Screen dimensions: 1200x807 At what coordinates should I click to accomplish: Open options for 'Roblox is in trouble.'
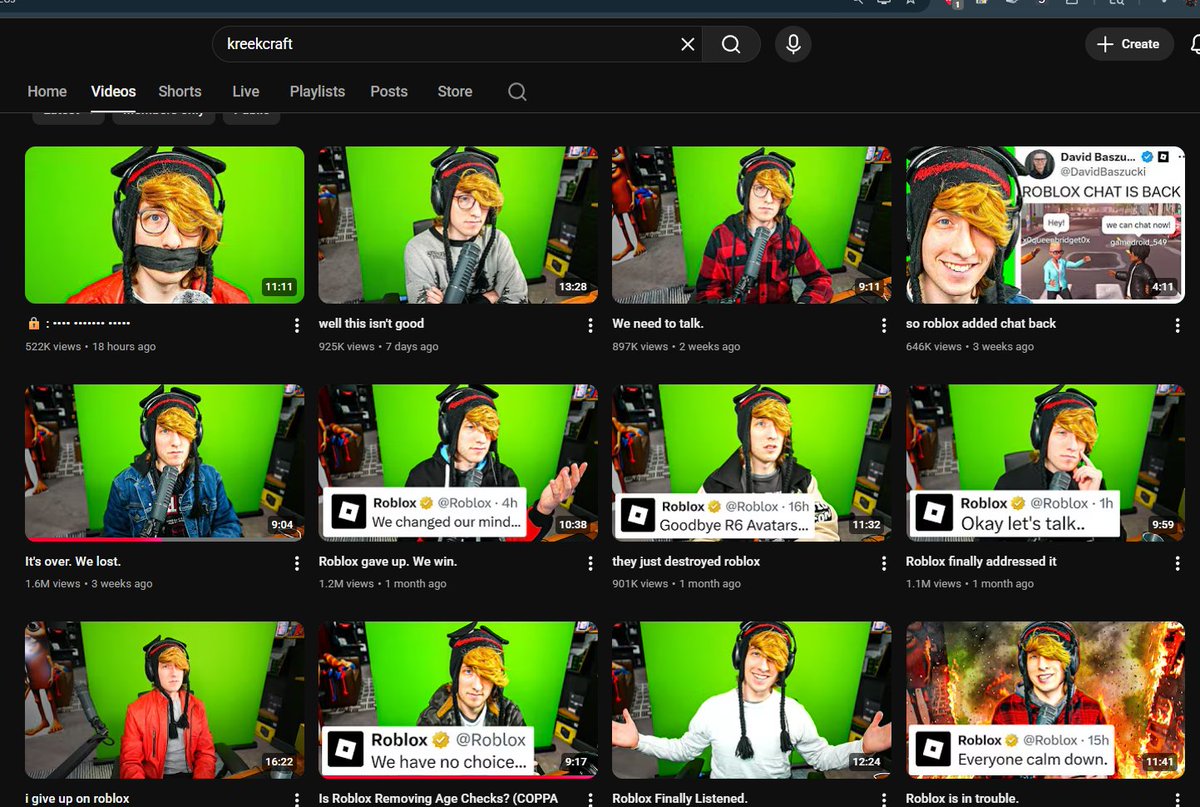tap(1177, 800)
